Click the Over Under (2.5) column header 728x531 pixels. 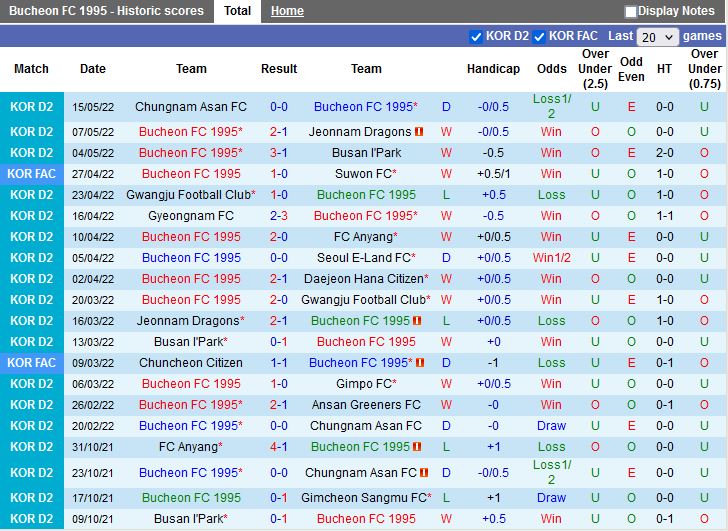(x=595, y=69)
